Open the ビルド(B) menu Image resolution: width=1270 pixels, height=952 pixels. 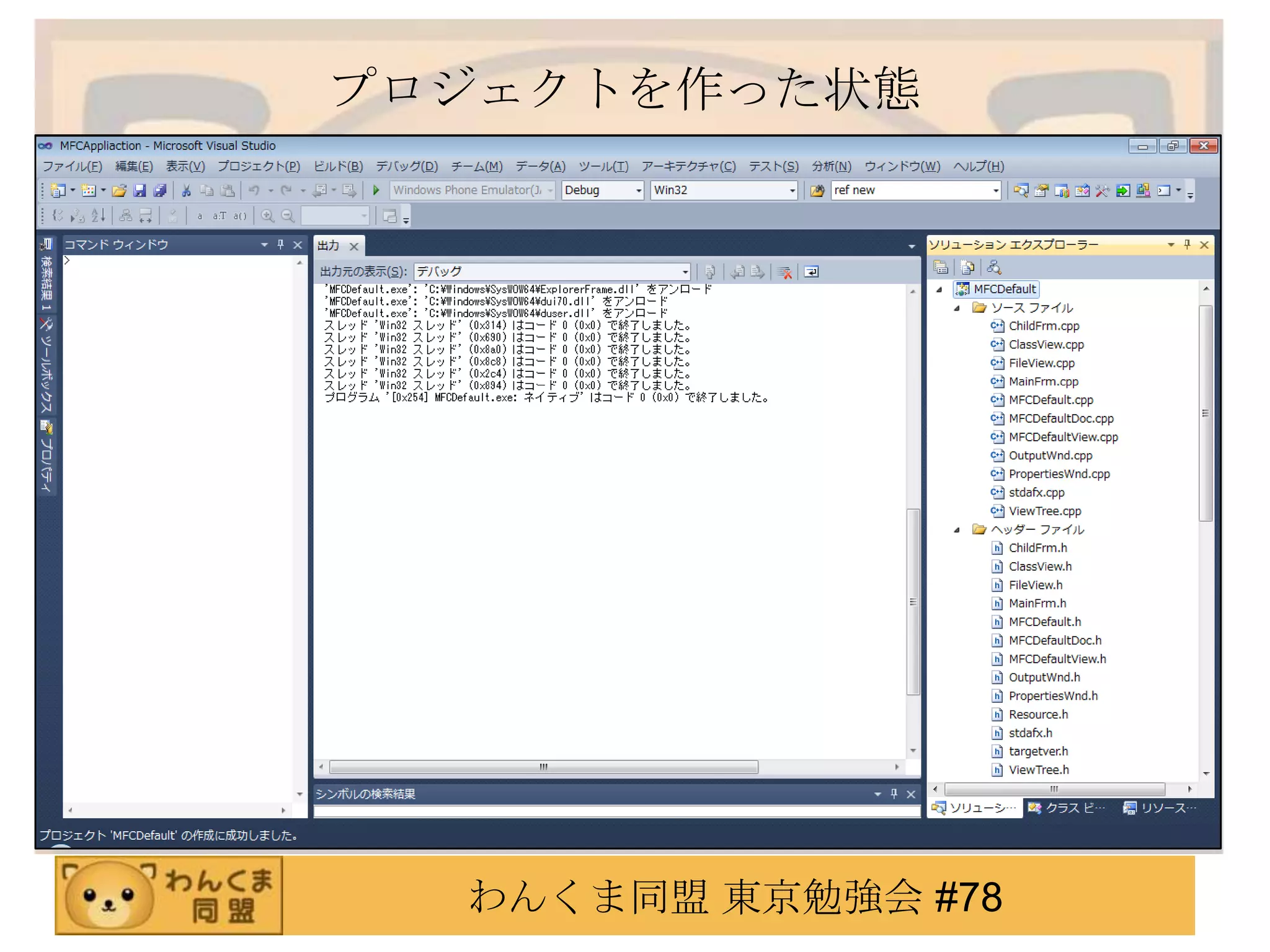coord(338,166)
